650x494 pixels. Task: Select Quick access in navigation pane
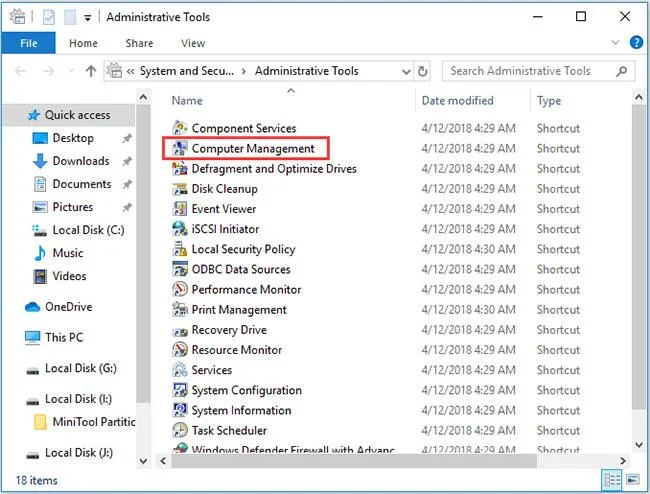tap(69, 115)
